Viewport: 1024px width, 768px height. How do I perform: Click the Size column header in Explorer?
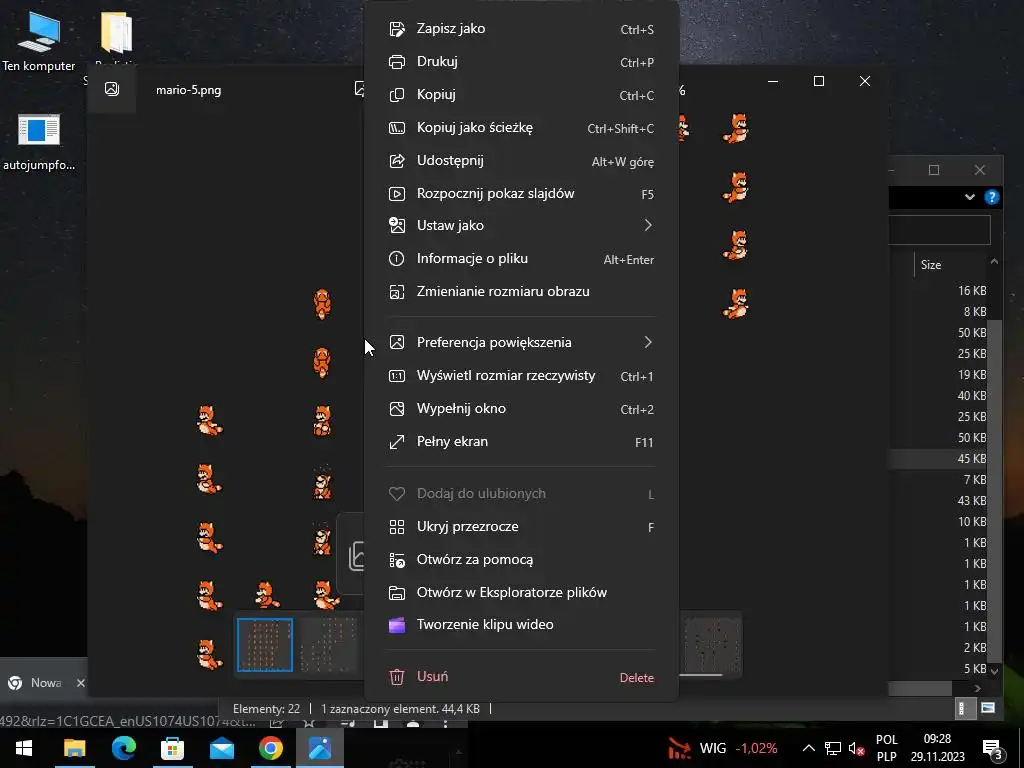931,264
